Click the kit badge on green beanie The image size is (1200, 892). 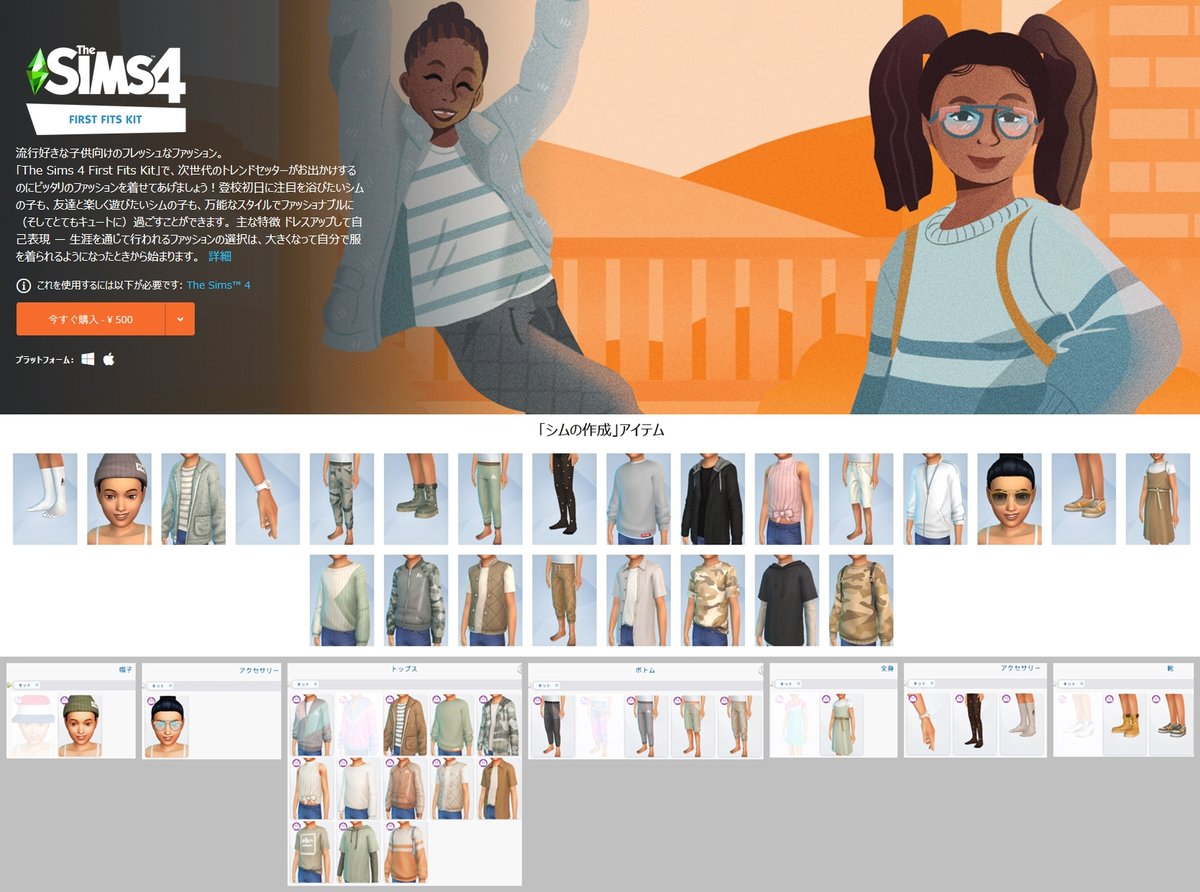point(65,700)
